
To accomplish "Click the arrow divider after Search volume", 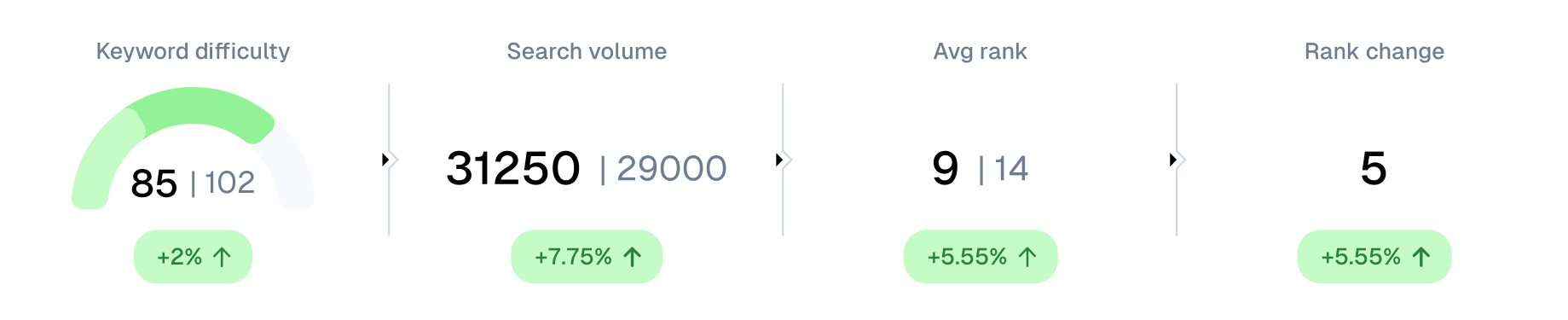I will click(784, 160).
